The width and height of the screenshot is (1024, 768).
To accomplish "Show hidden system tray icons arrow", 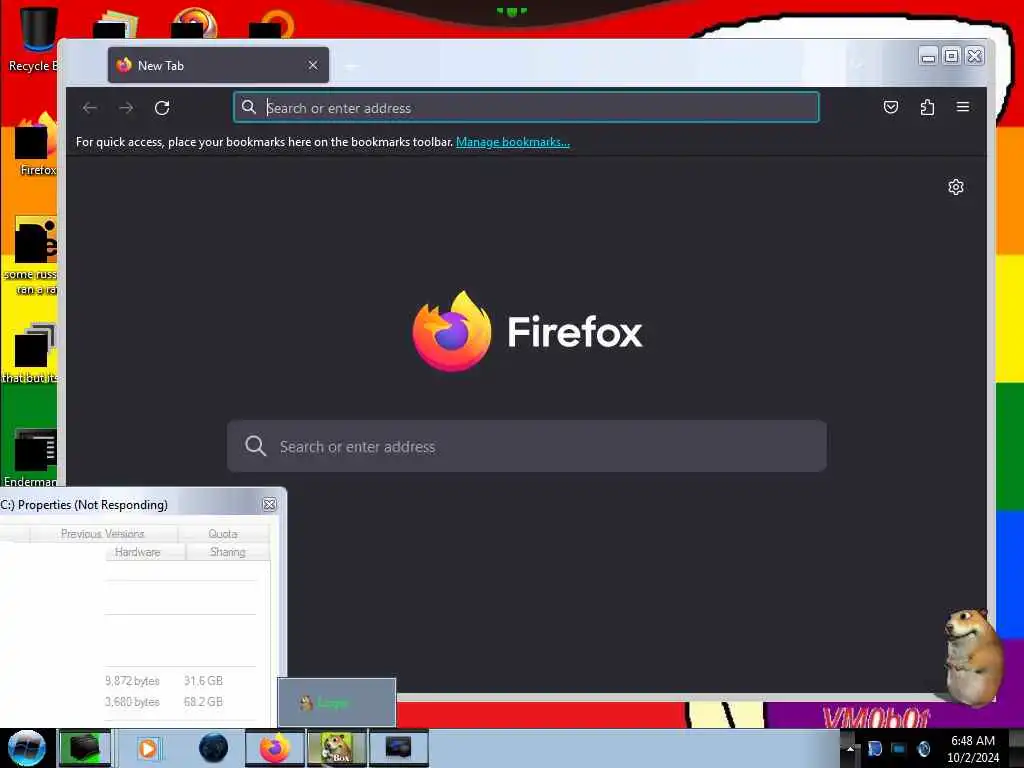I will pos(850,748).
